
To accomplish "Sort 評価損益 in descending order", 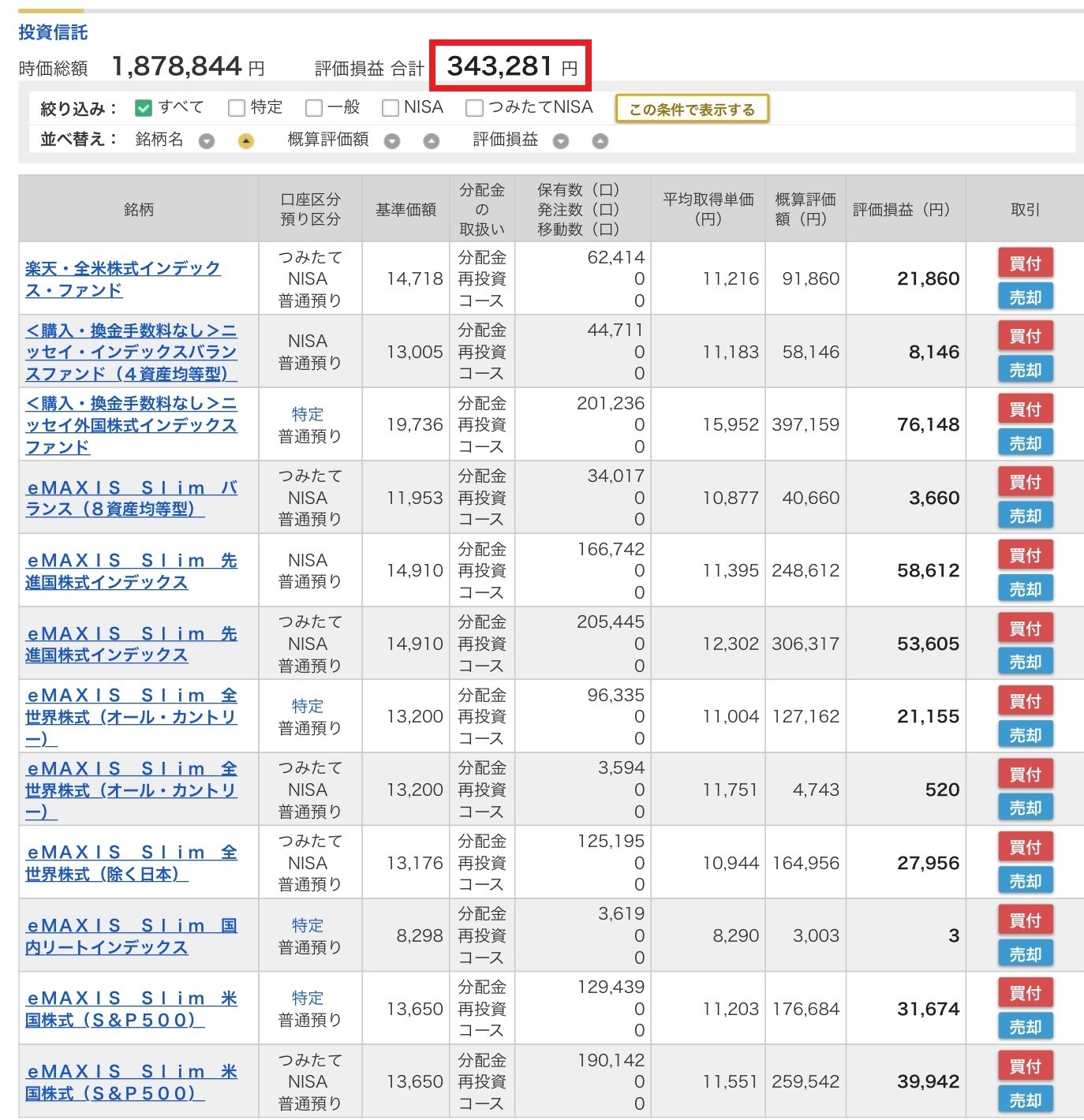I will pyautogui.click(x=561, y=142).
